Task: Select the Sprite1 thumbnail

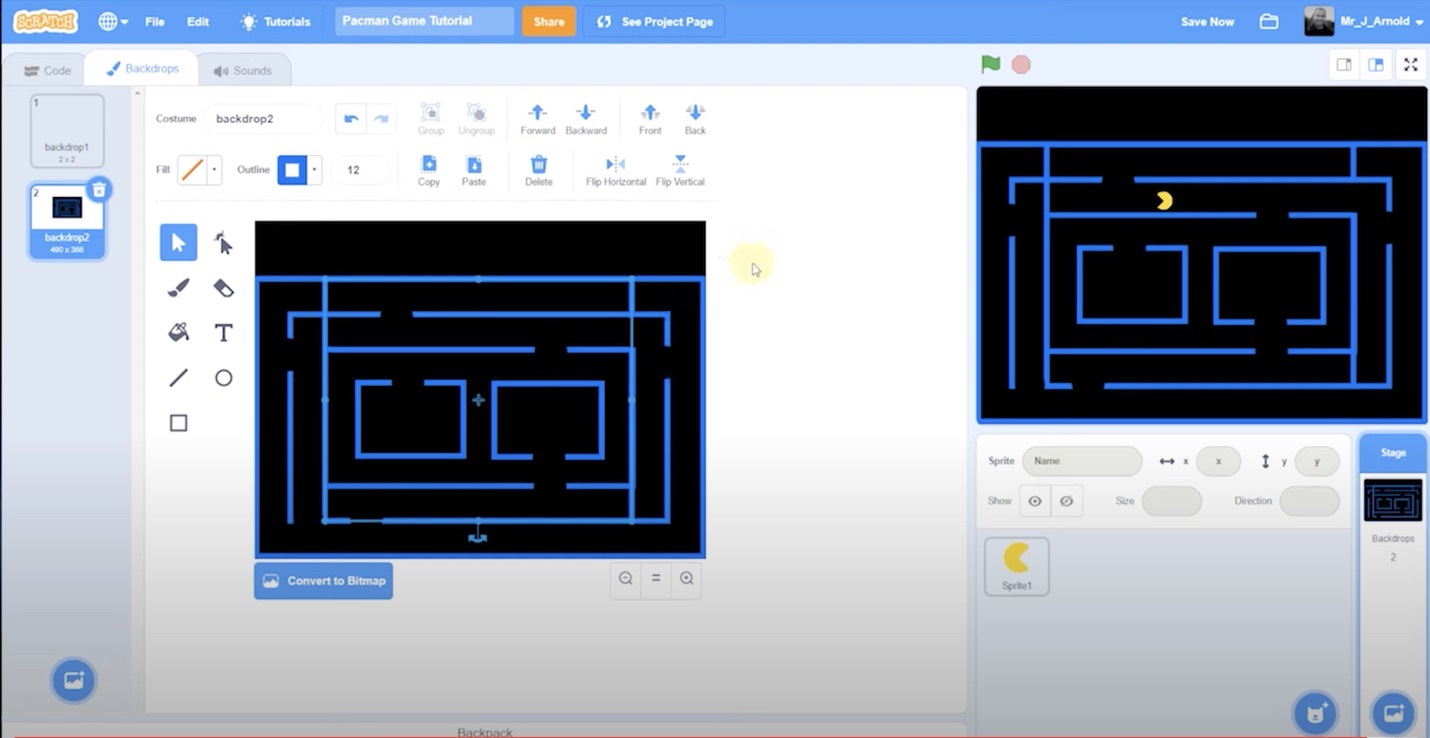Action: coord(1017,566)
